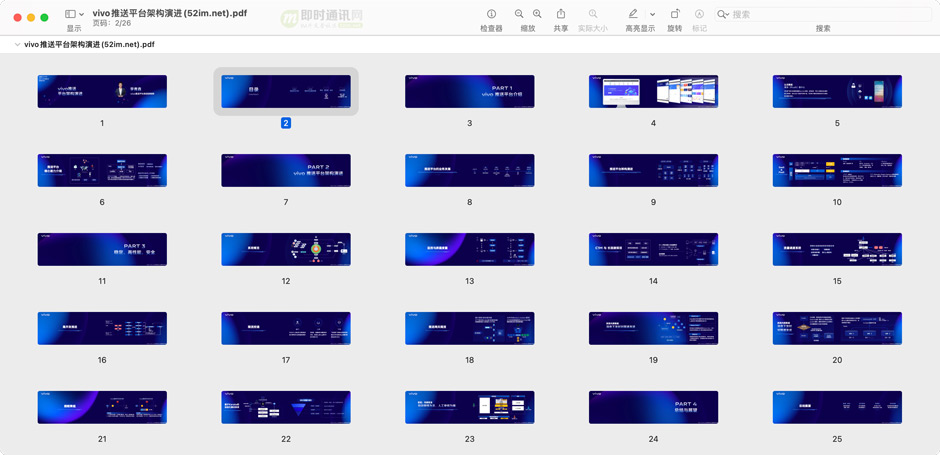Select page 1 thumbnail
Viewport: 940px width, 455px height.
click(102, 91)
